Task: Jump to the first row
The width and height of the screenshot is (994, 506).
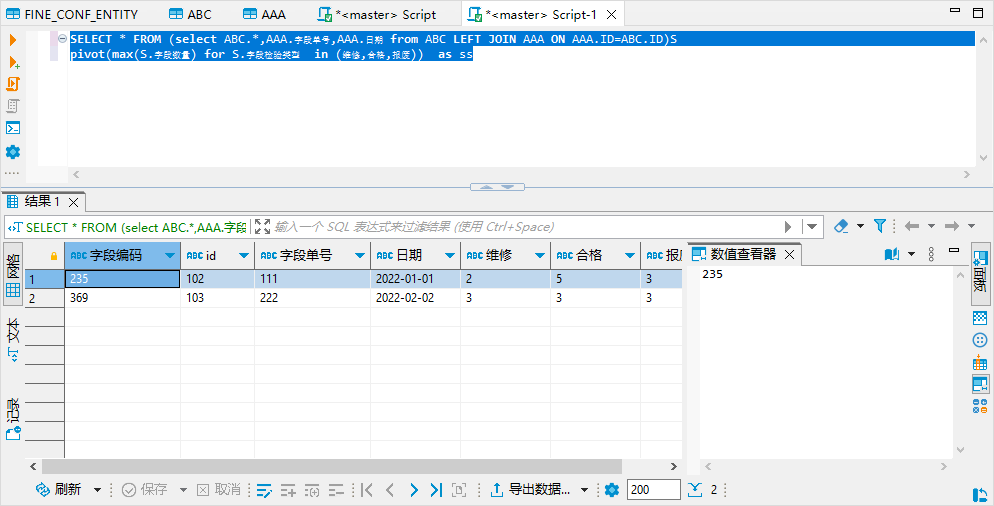Action: [366, 490]
